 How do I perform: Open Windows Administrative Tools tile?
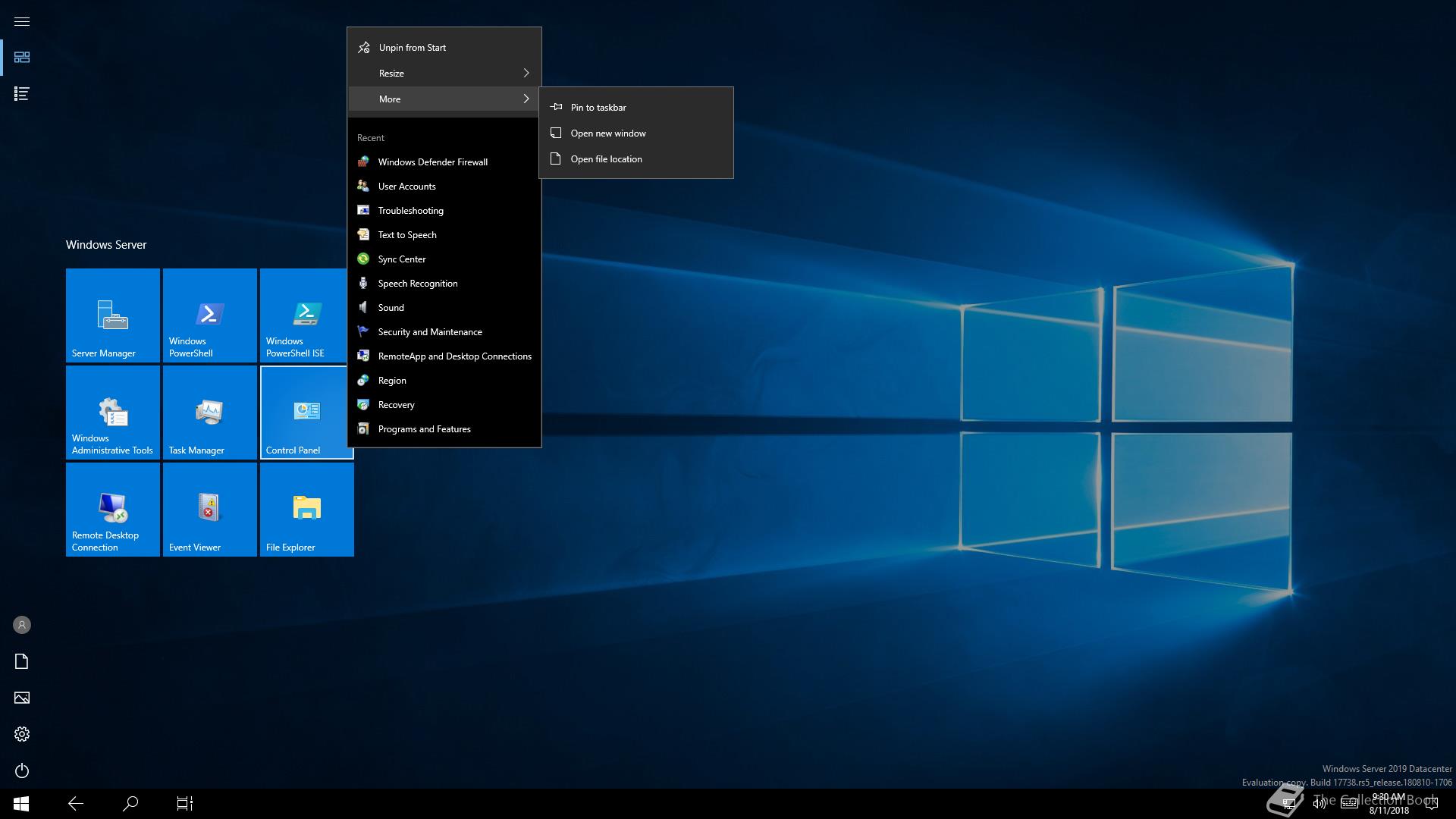113,413
